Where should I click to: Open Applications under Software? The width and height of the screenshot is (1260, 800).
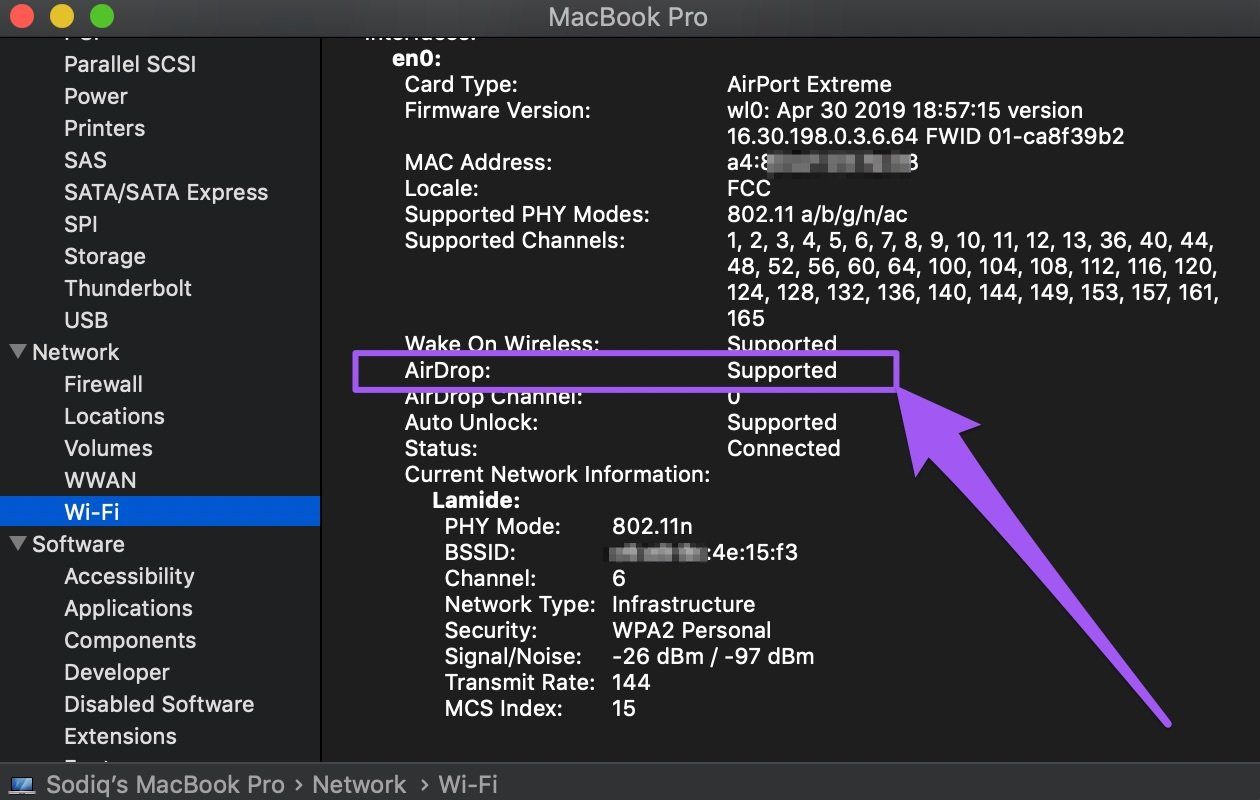tap(128, 608)
